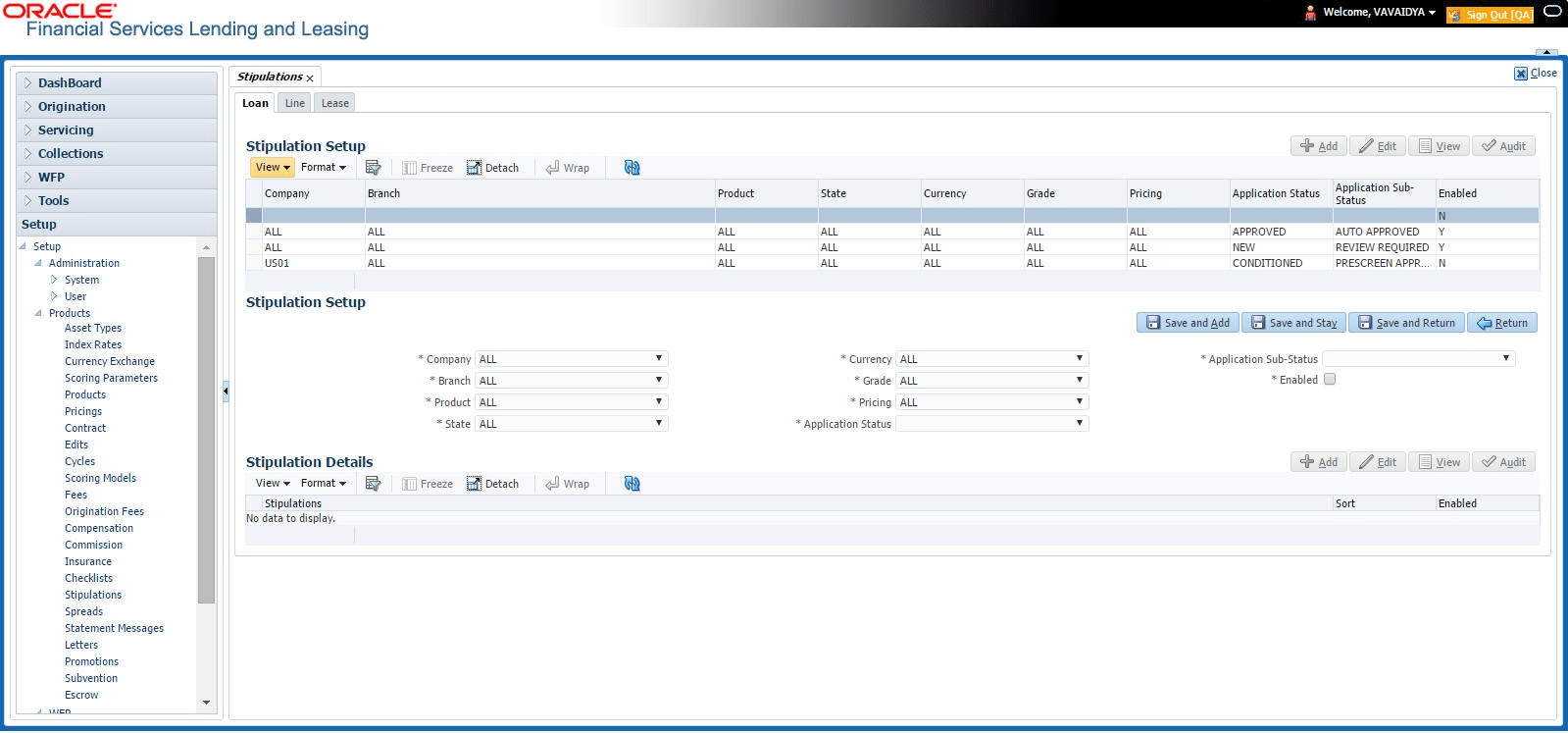The width and height of the screenshot is (1568, 733).
Task: Expand the Origination navigation section
Action: click(x=28, y=107)
